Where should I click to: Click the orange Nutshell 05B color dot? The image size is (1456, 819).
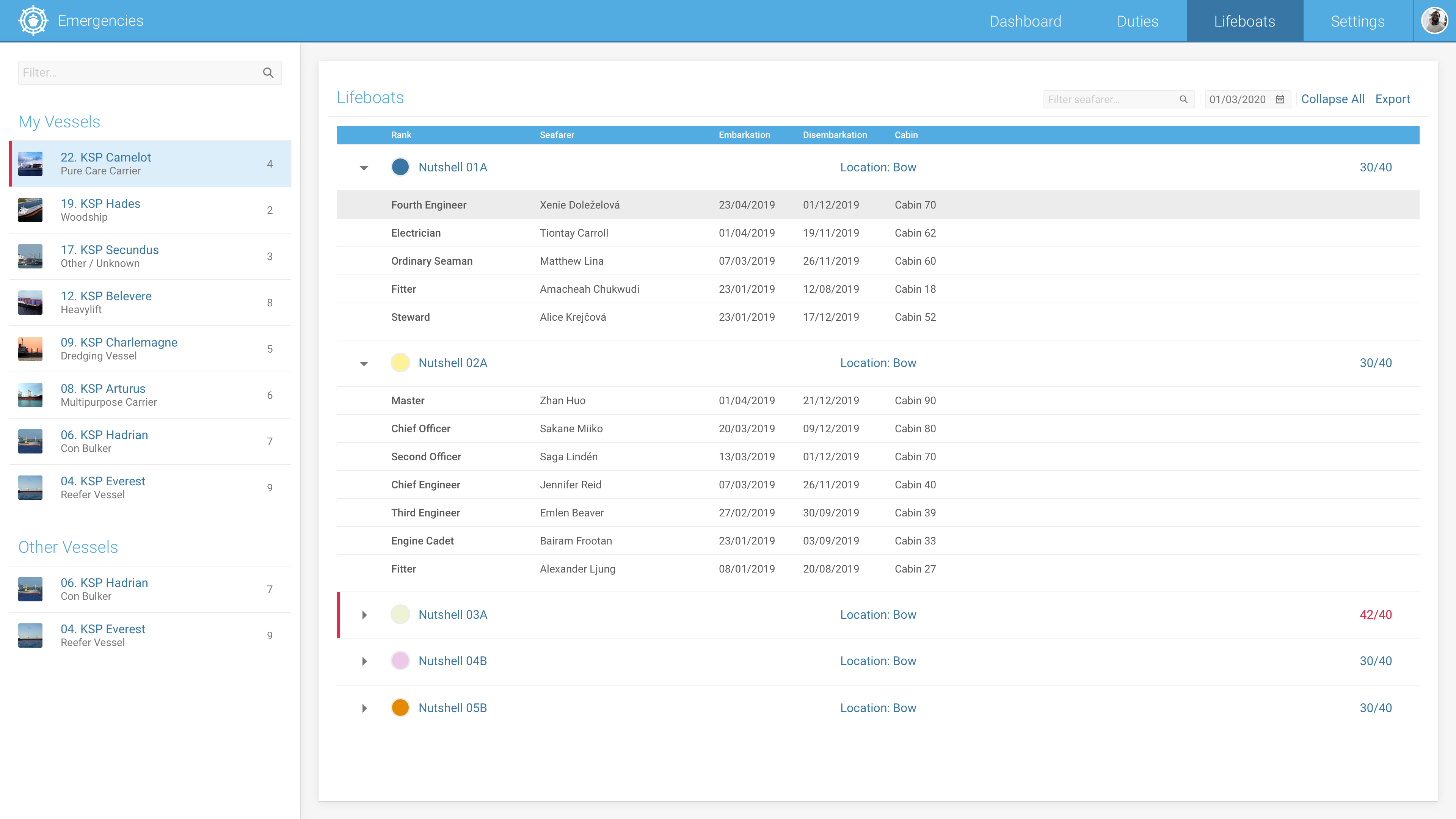coord(400,708)
